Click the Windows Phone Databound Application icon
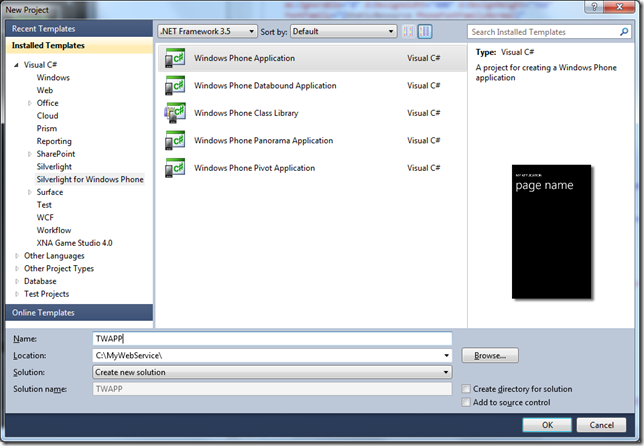This screenshot has width=644, height=446. point(175,85)
